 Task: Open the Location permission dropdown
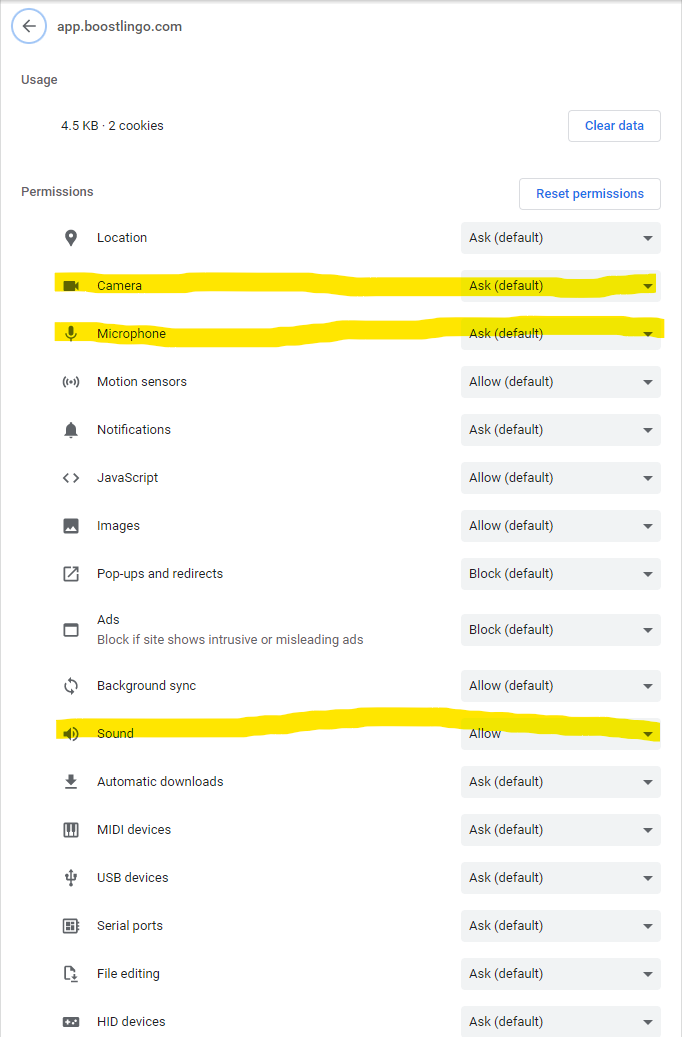560,238
